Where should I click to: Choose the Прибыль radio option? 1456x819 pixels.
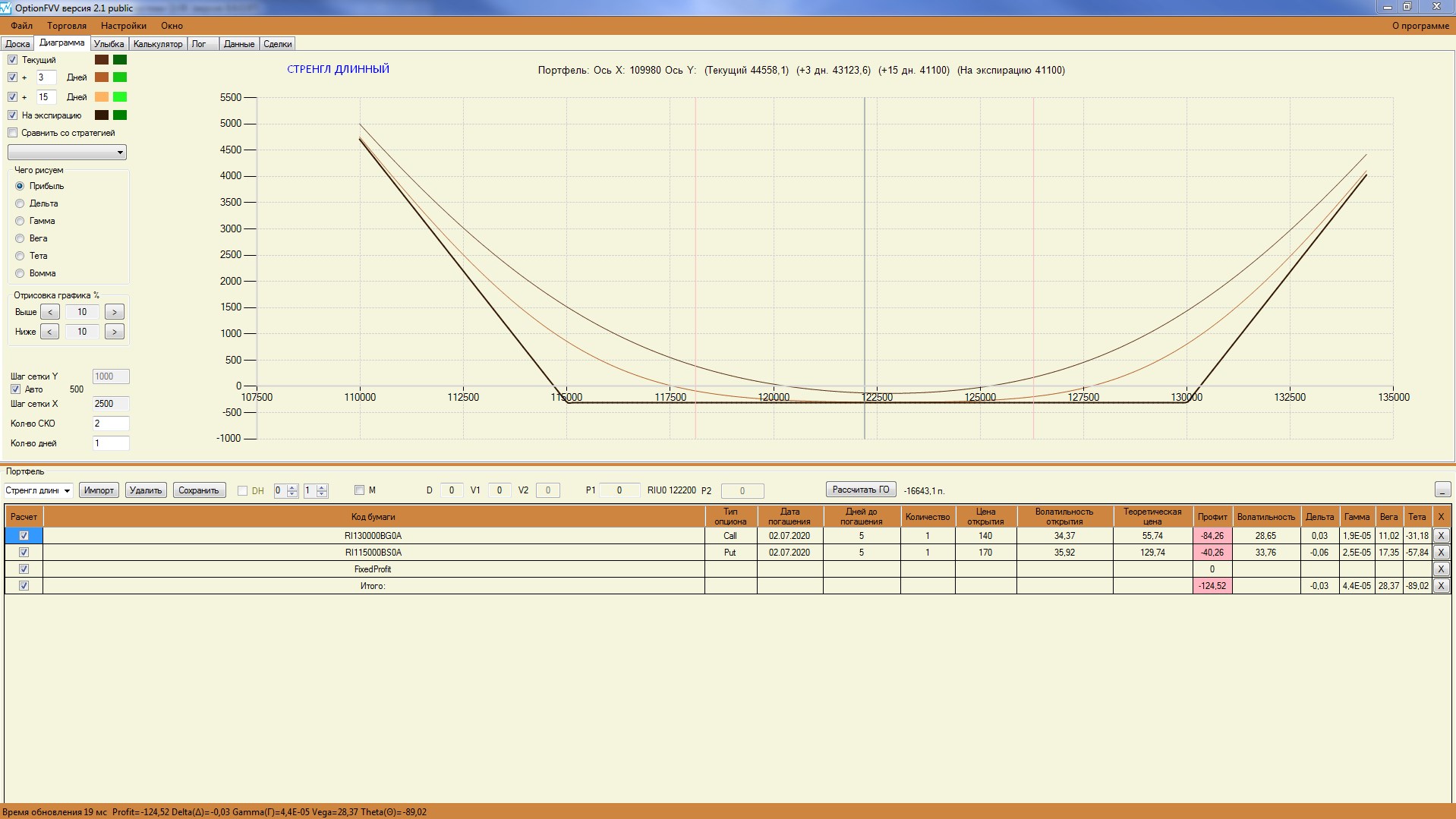(x=20, y=186)
